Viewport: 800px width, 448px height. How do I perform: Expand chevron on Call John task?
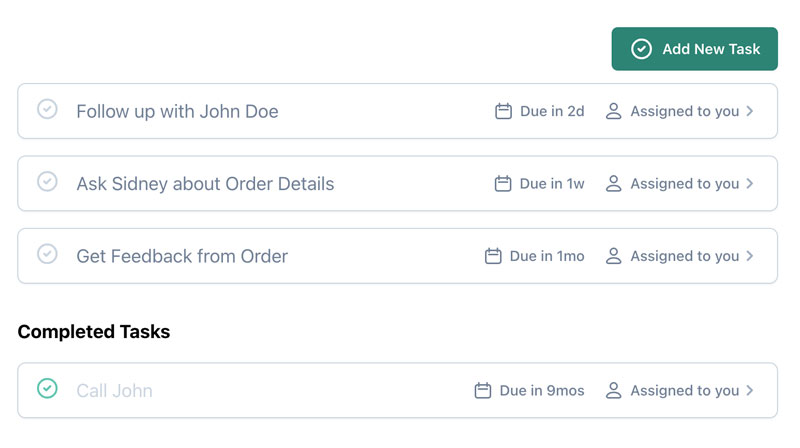click(749, 390)
